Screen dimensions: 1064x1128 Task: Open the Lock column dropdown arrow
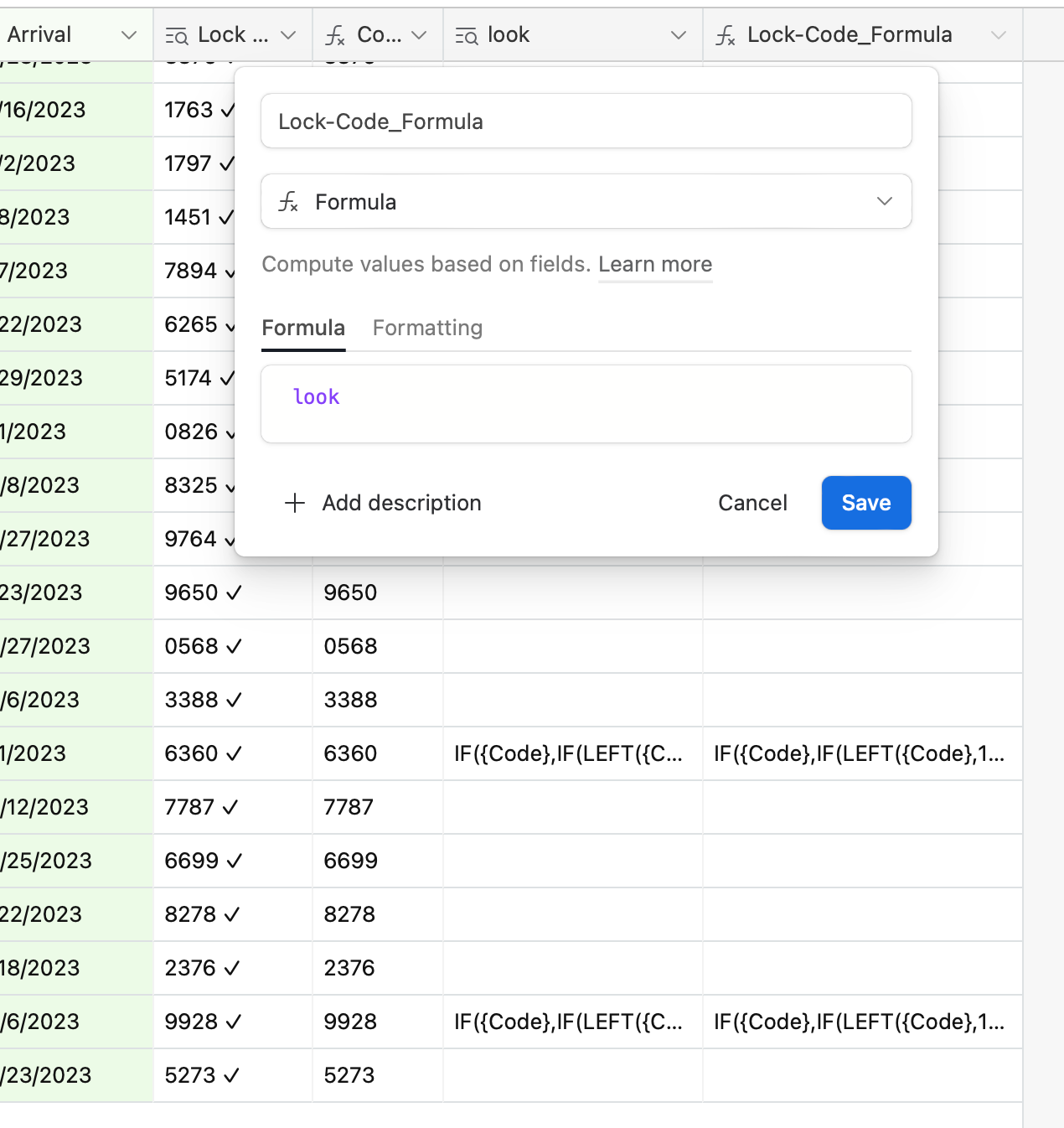click(x=288, y=35)
